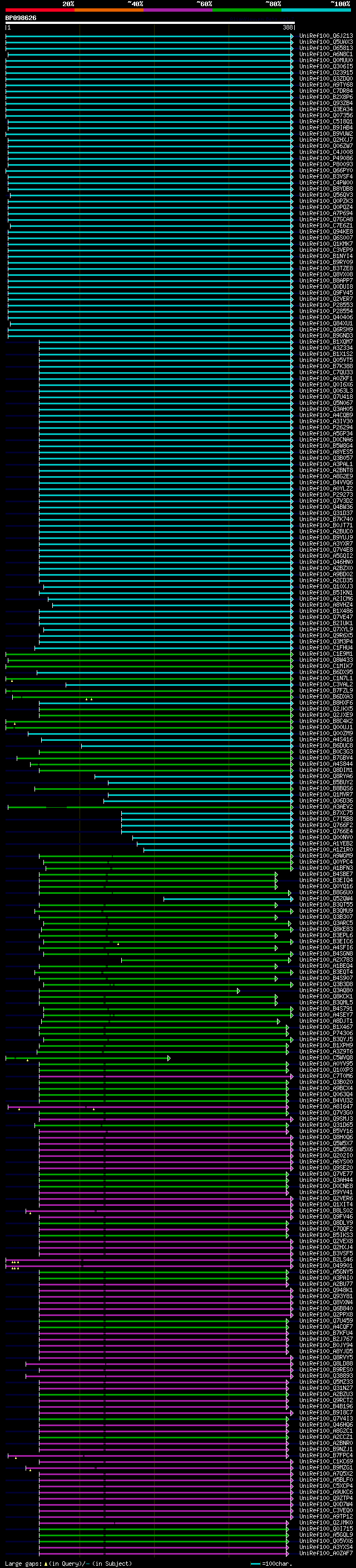This screenshot has width=356, height=1568.
Task: Select hit label UniRef100_C1FHU4
Action: 326,647
